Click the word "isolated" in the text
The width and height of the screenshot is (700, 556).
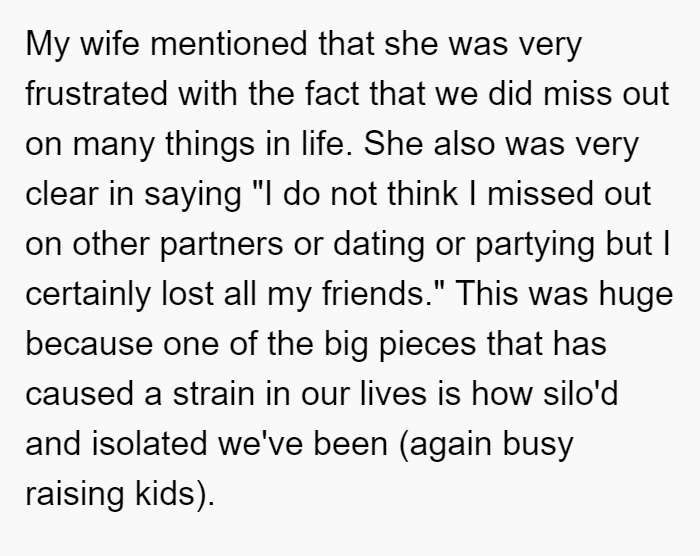click(150, 444)
